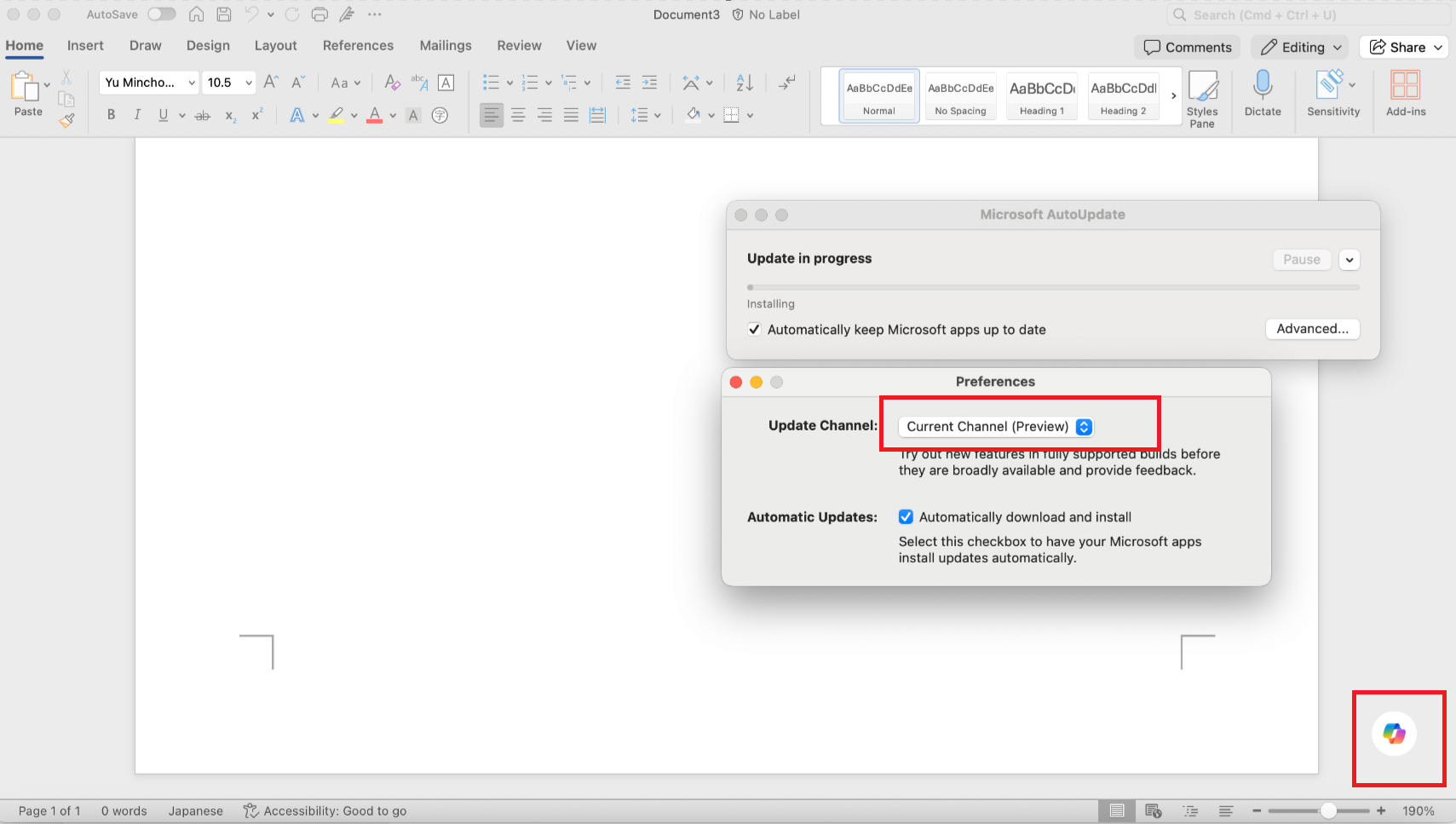Sort the selection with the A-Z icon
The height and width of the screenshot is (824, 1456).
pos(745,82)
